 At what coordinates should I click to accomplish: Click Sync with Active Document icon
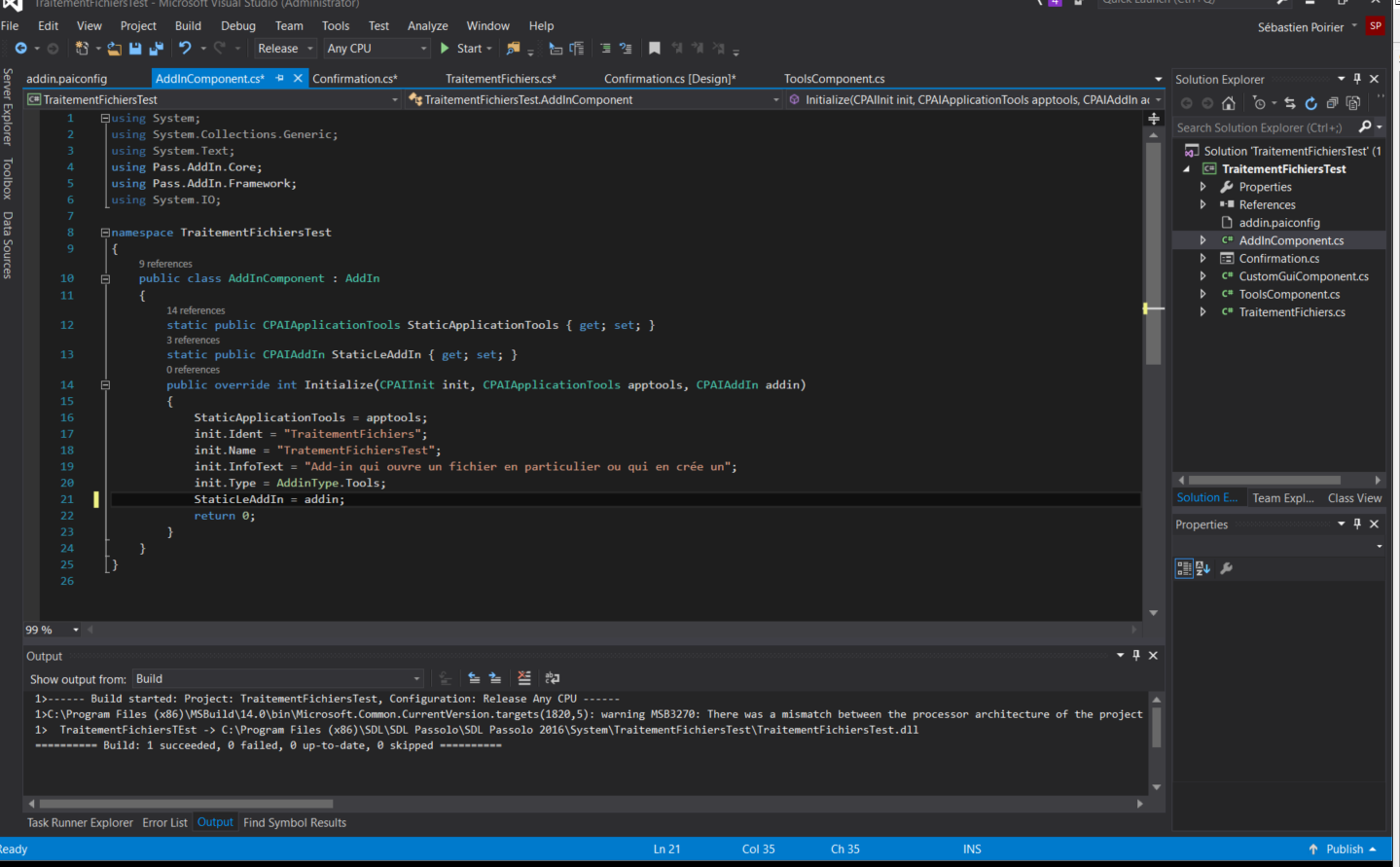[1290, 103]
